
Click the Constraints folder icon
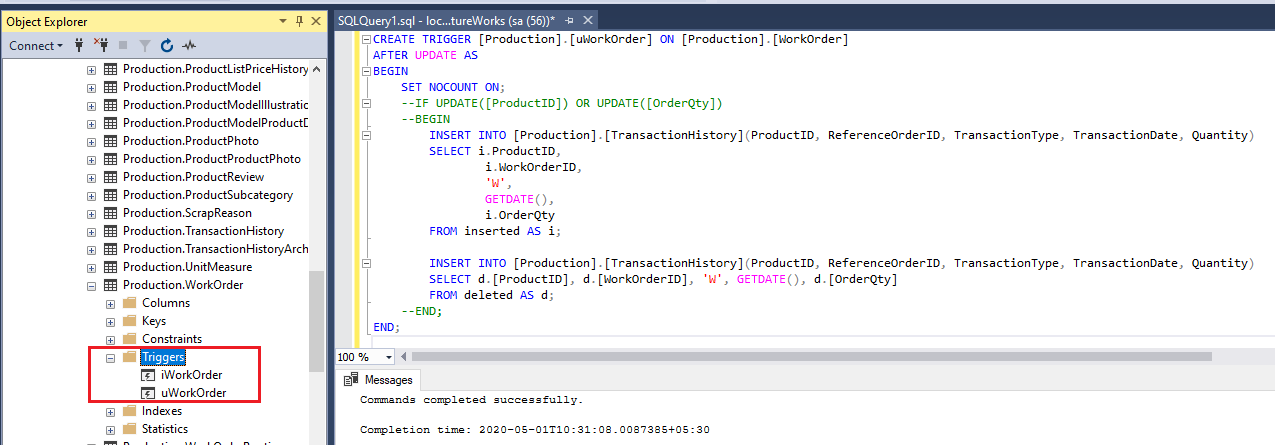click(x=129, y=339)
